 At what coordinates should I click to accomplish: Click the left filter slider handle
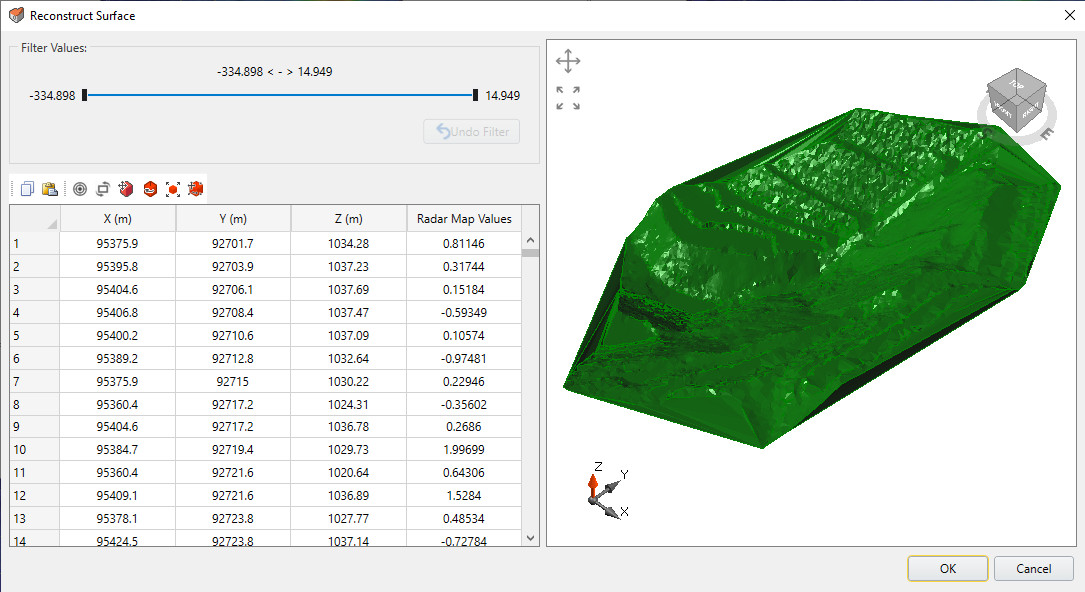[84, 95]
